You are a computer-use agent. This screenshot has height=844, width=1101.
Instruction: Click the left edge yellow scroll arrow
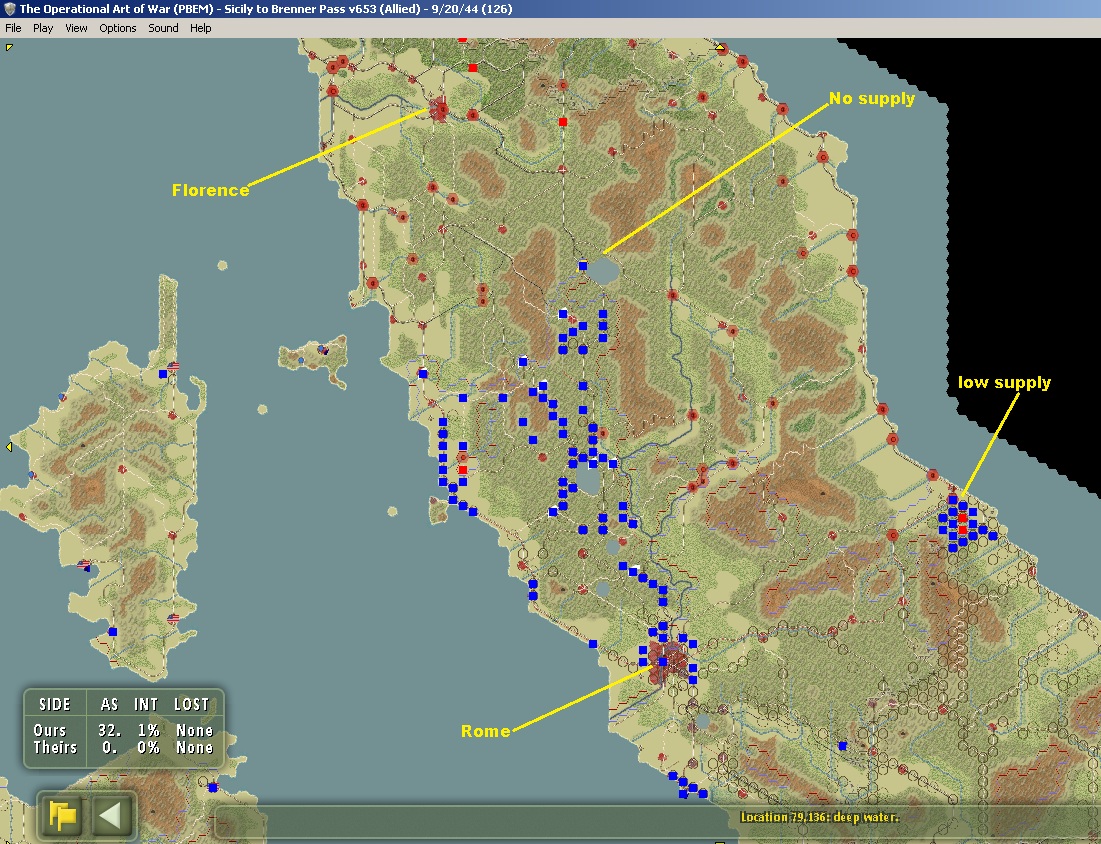(x=9, y=447)
